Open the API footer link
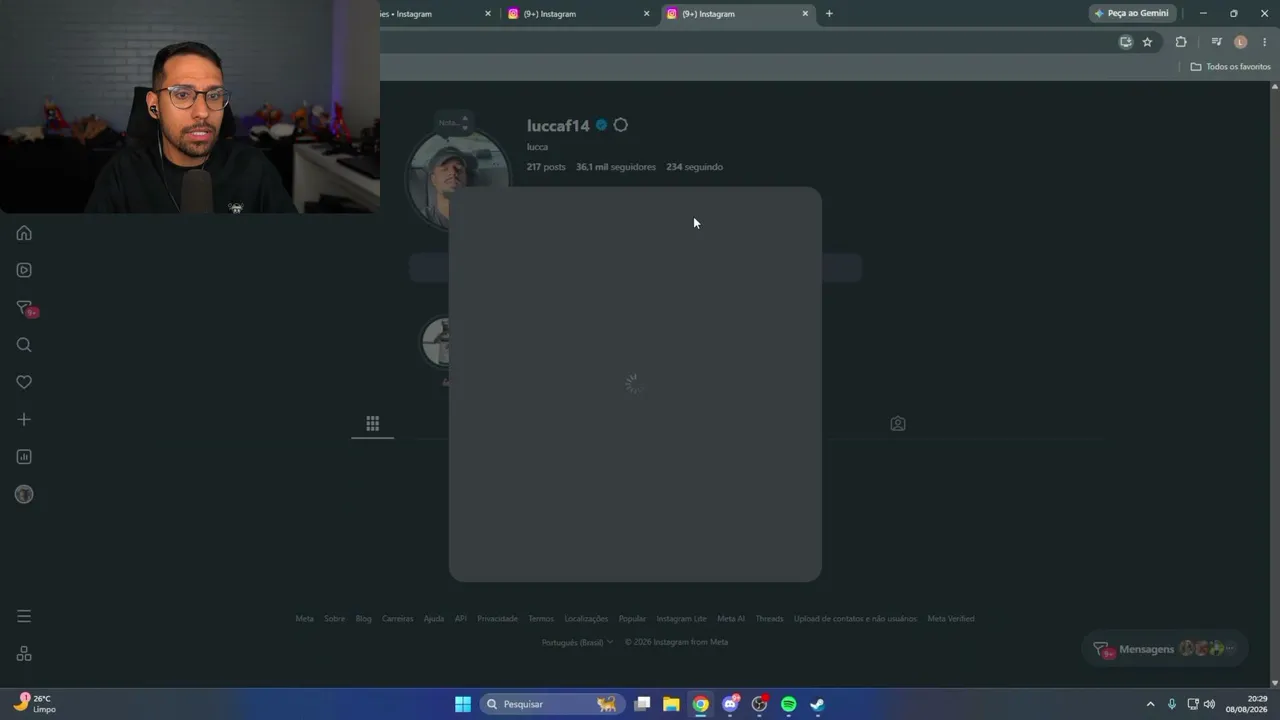Screen dimensions: 1280x720 point(460,619)
